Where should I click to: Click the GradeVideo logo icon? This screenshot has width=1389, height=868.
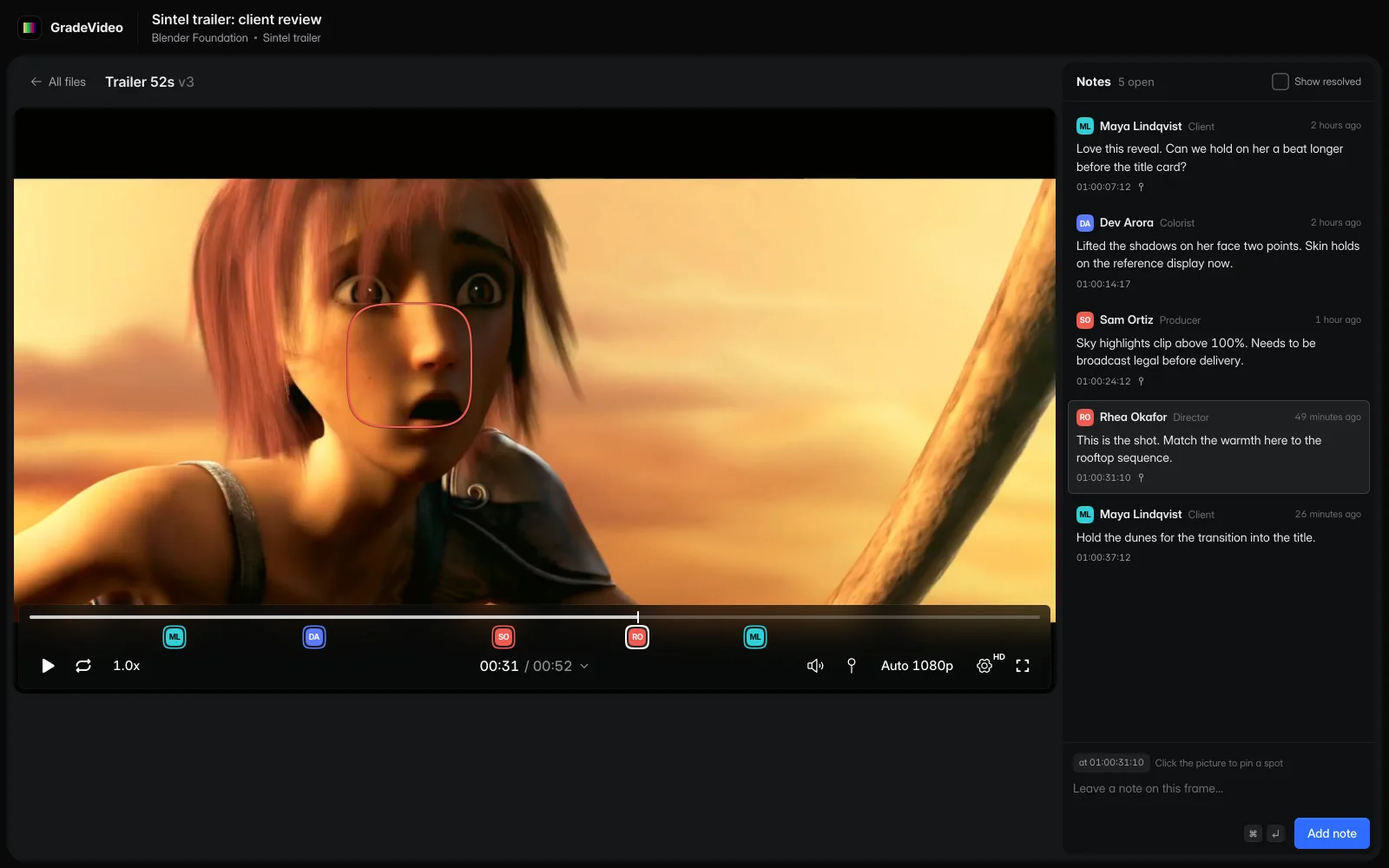pos(30,28)
